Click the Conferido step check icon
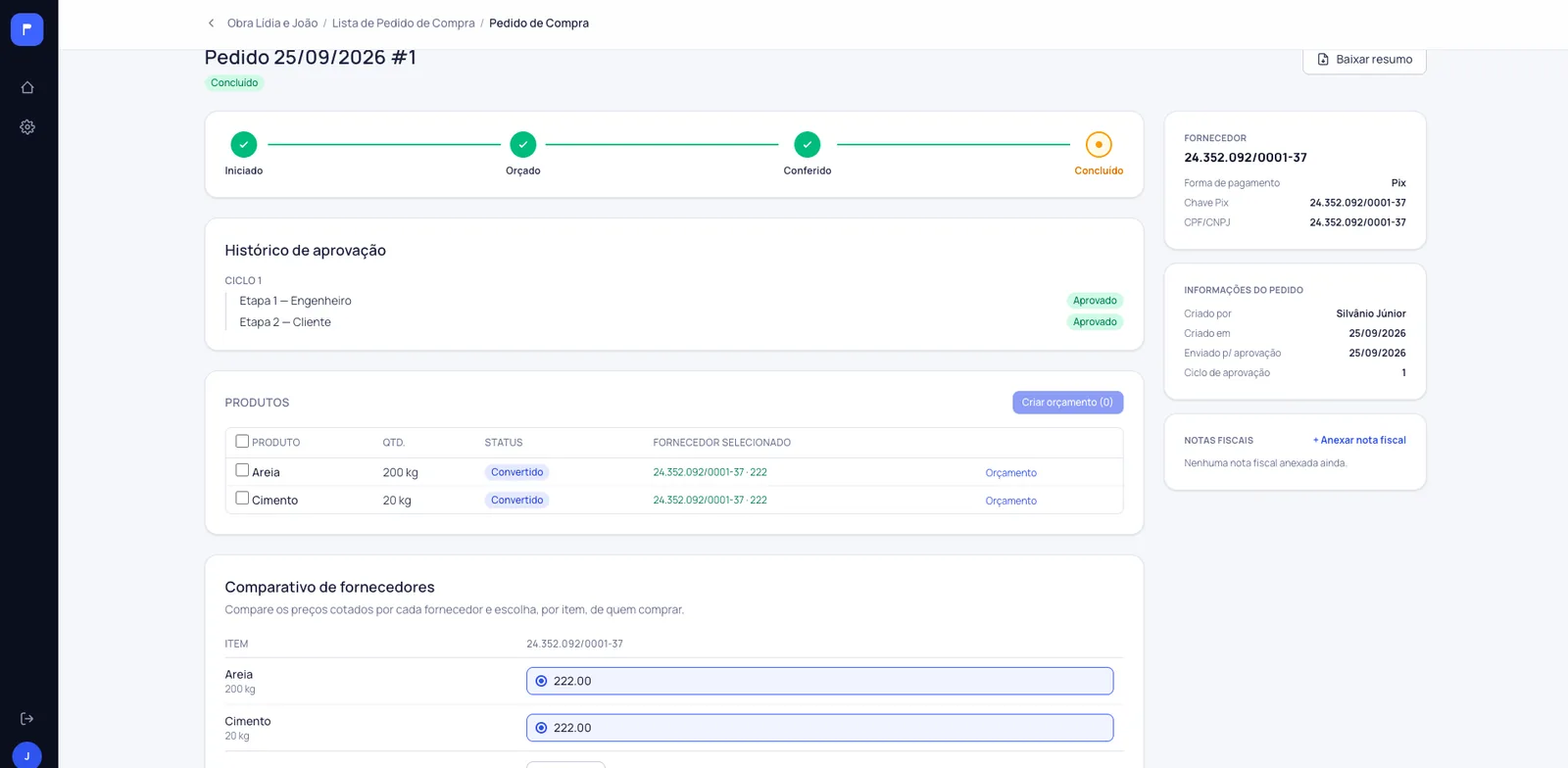Screen dimensions: 1568x768 808,144
